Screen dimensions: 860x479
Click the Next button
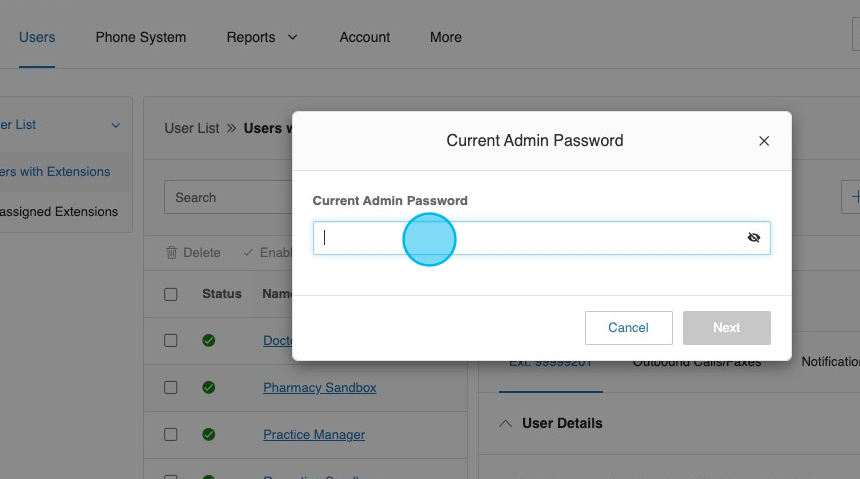[726, 328]
